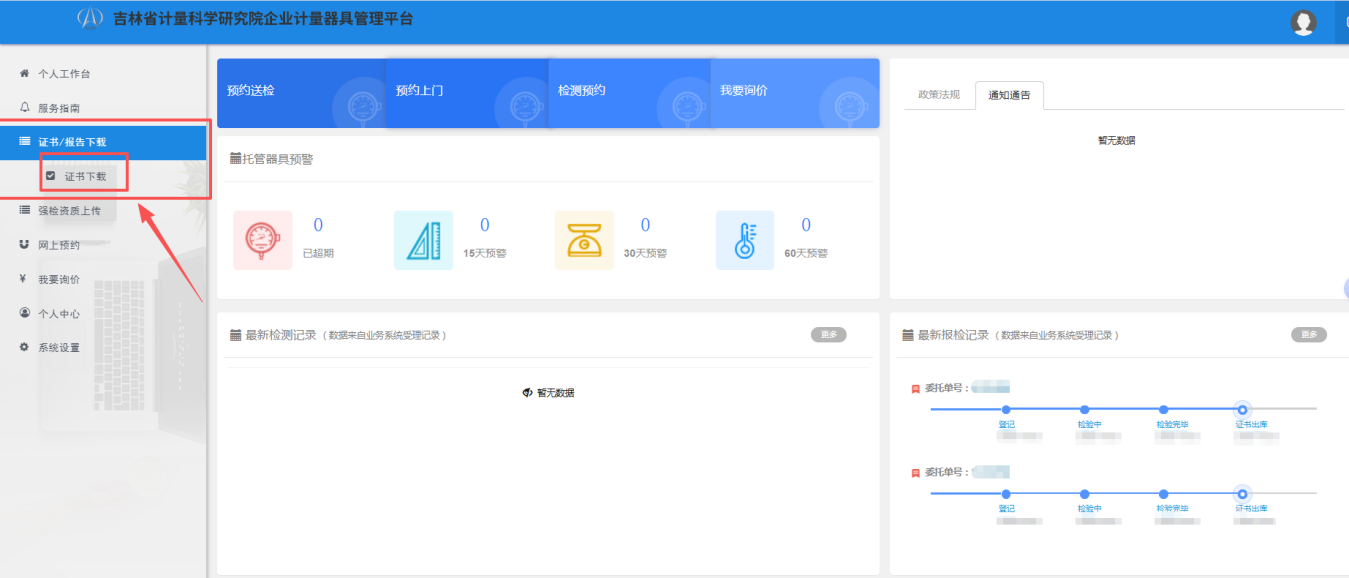The width and height of the screenshot is (1349, 578).
Task: Click the thermometer icon for 60天预警
Action: tap(744, 239)
